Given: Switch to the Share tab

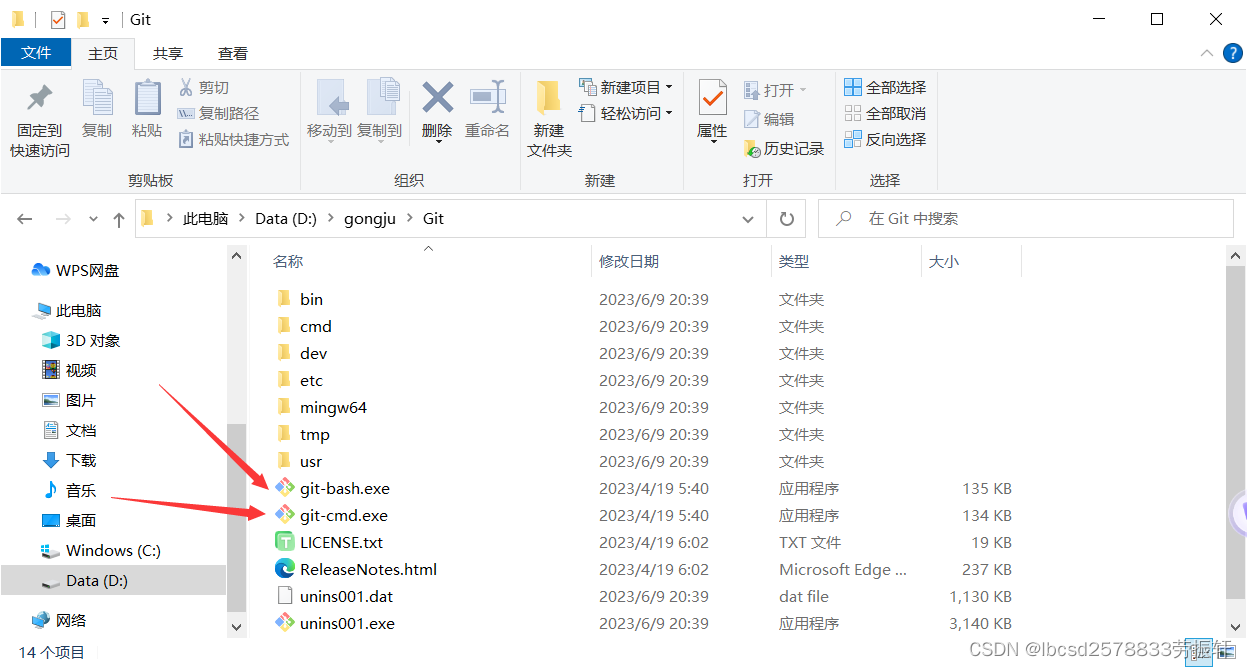Looking at the screenshot, I should (x=168, y=53).
